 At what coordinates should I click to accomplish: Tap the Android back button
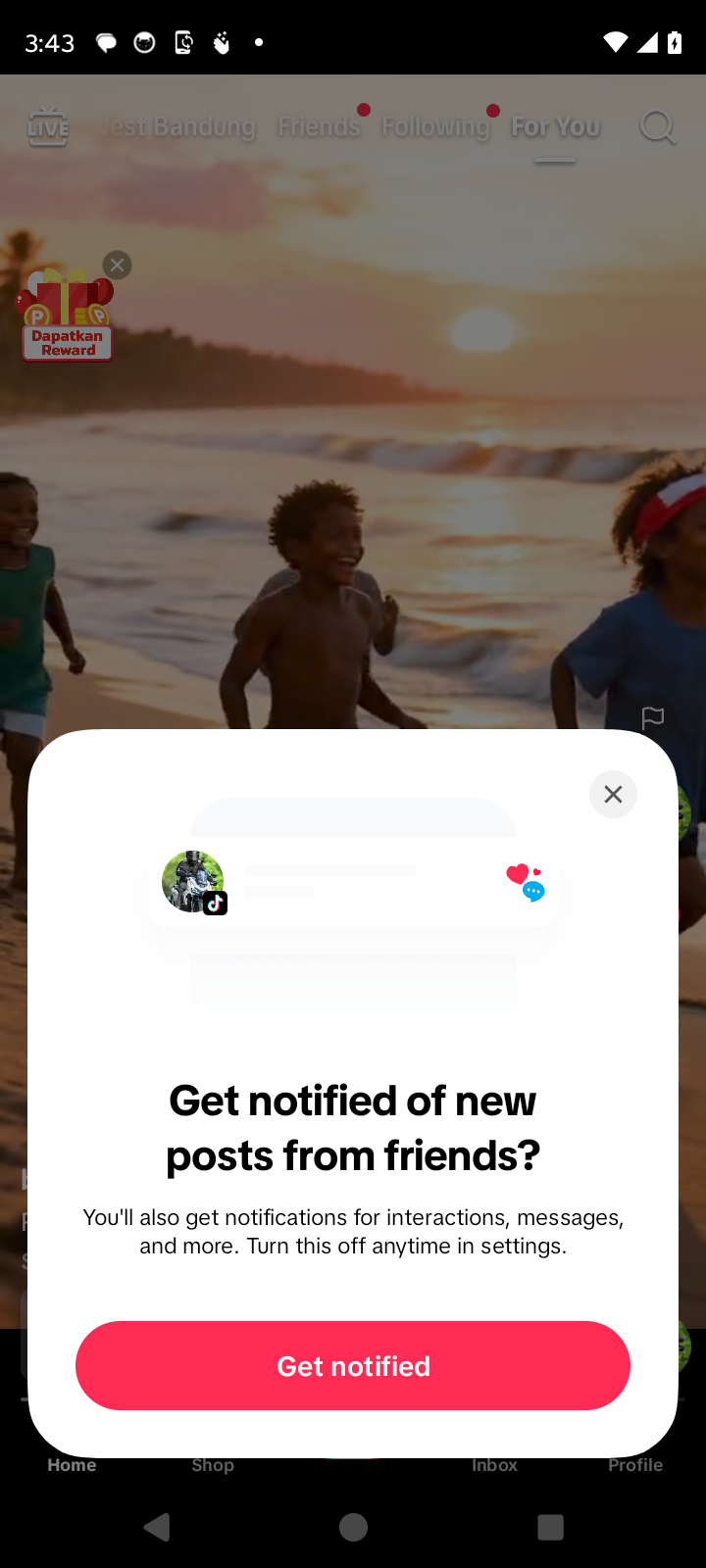point(157,1527)
